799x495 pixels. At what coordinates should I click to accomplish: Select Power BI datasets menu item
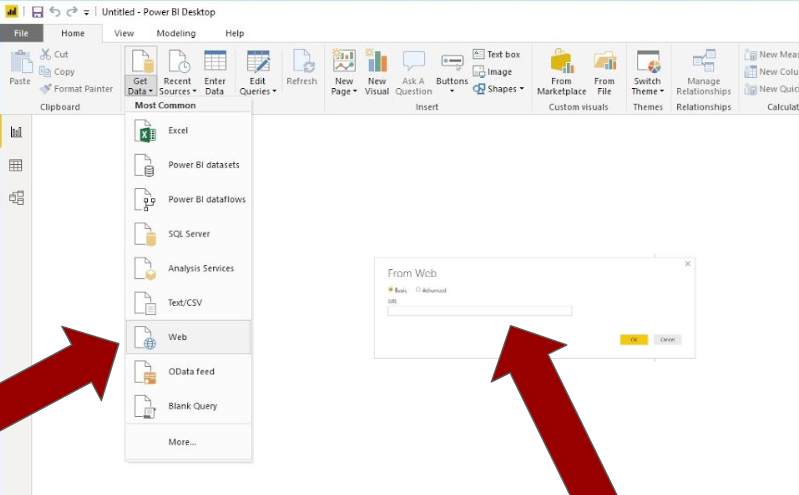point(189,165)
